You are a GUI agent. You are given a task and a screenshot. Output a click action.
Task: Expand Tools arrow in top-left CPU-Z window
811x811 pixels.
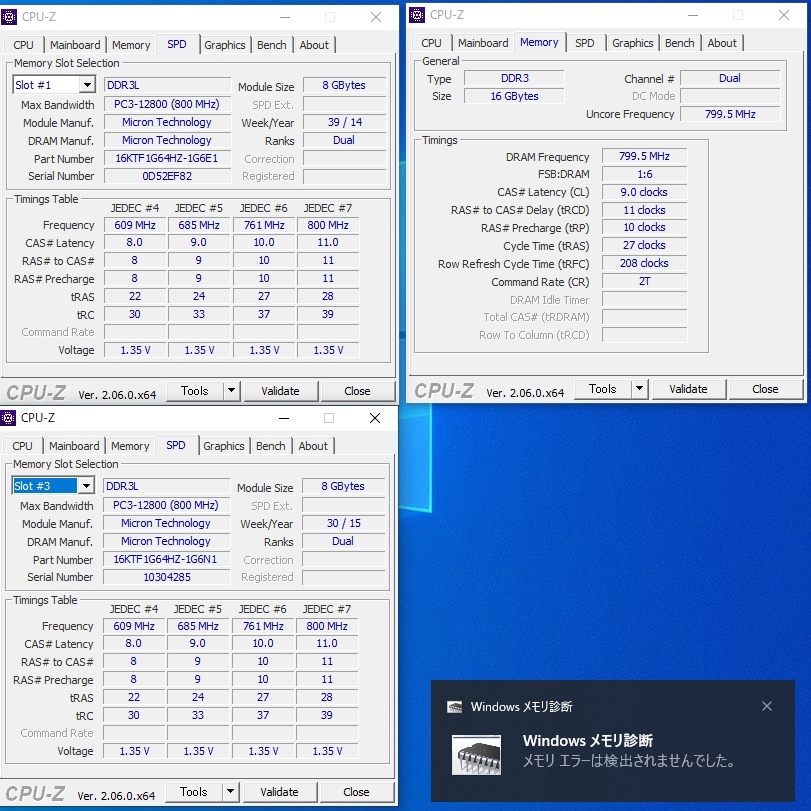pos(231,391)
